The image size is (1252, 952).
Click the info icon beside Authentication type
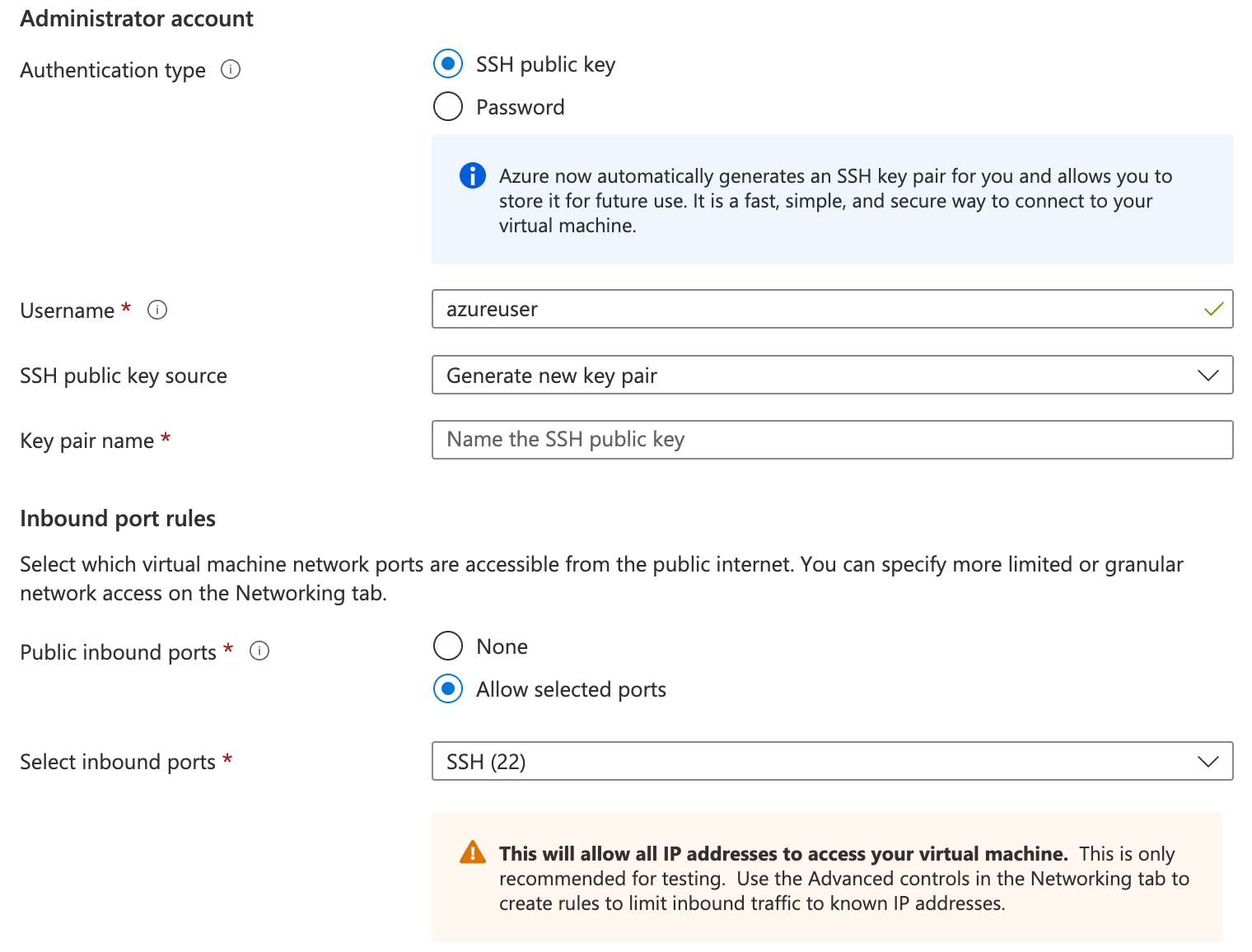pyautogui.click(x=231, y=70)
